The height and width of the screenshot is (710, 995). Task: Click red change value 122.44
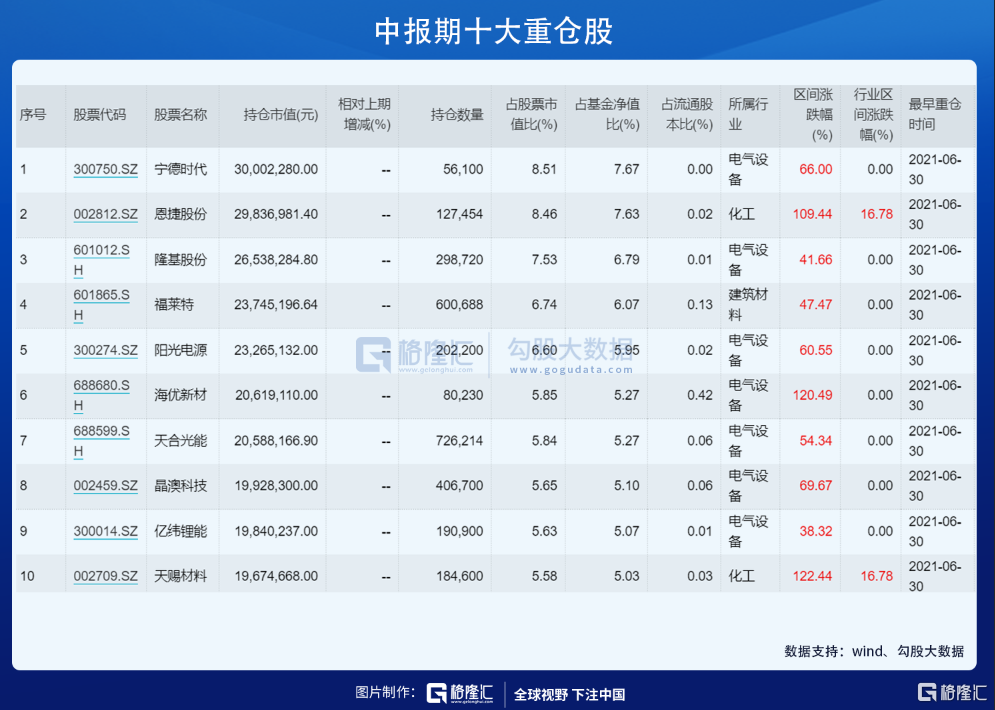click(812, 576)
